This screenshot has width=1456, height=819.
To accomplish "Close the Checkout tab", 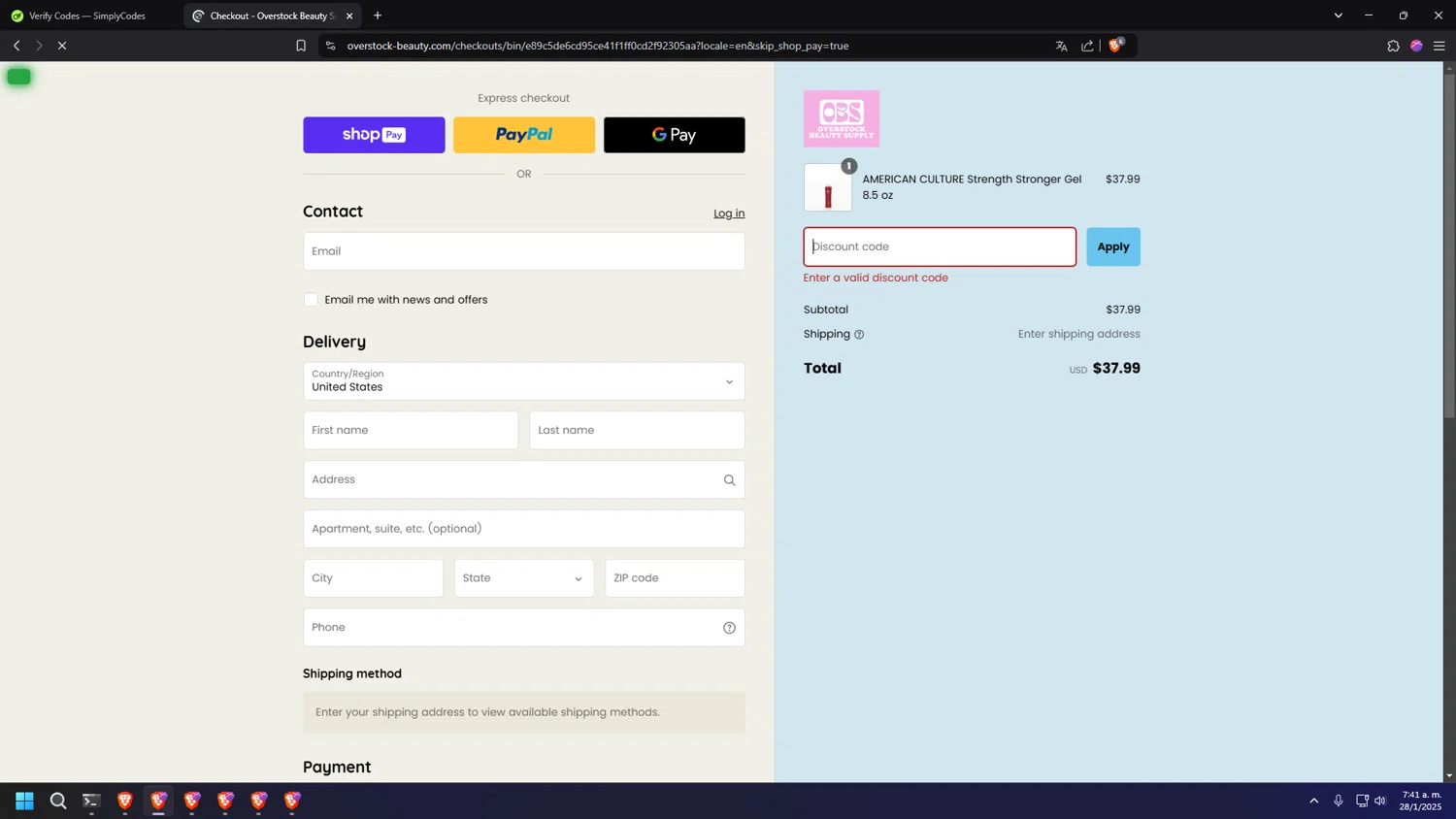I will [x=349, y=16].
